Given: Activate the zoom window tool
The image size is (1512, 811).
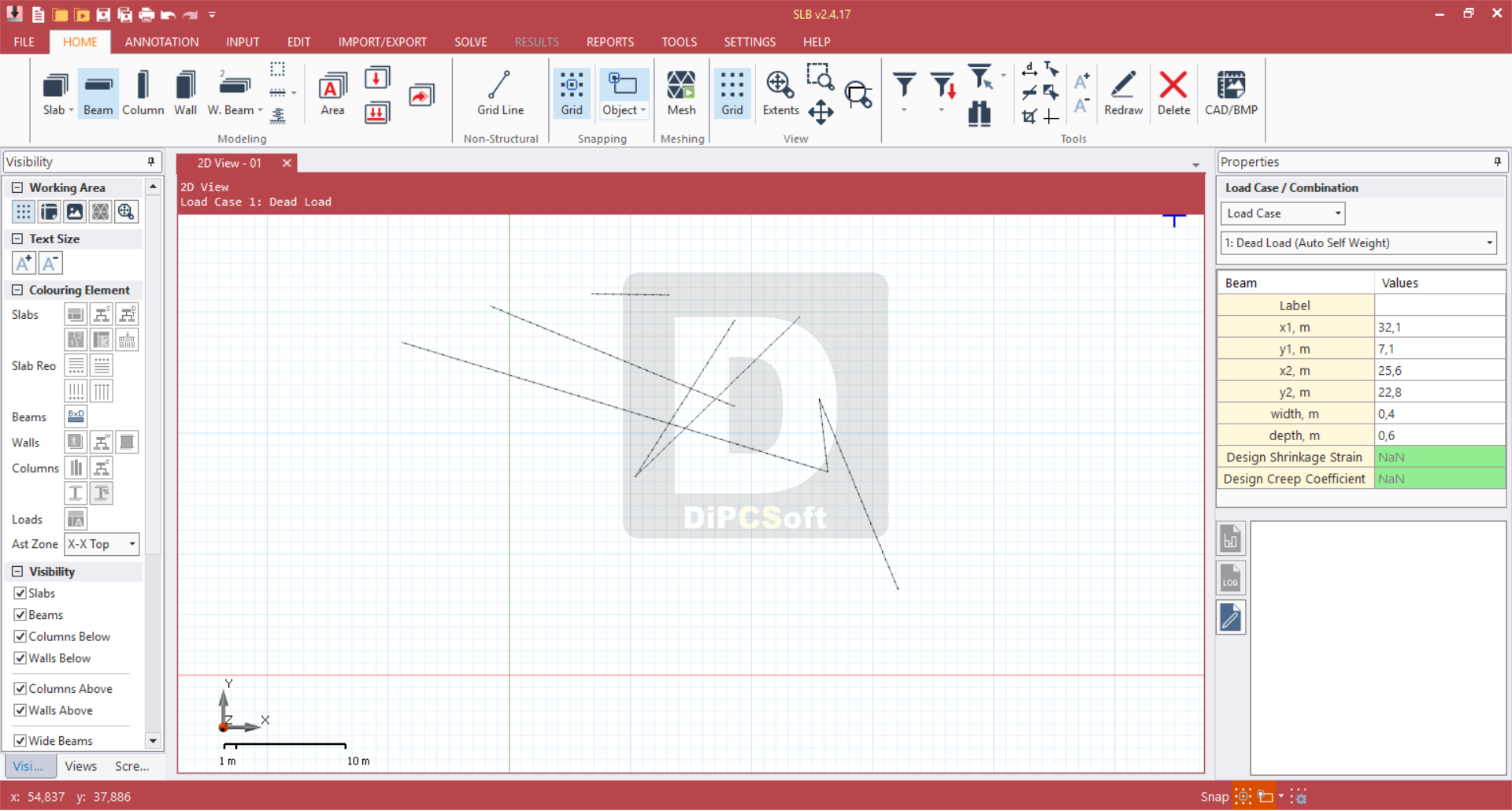Looking at the screenshot, I should 820,77.
